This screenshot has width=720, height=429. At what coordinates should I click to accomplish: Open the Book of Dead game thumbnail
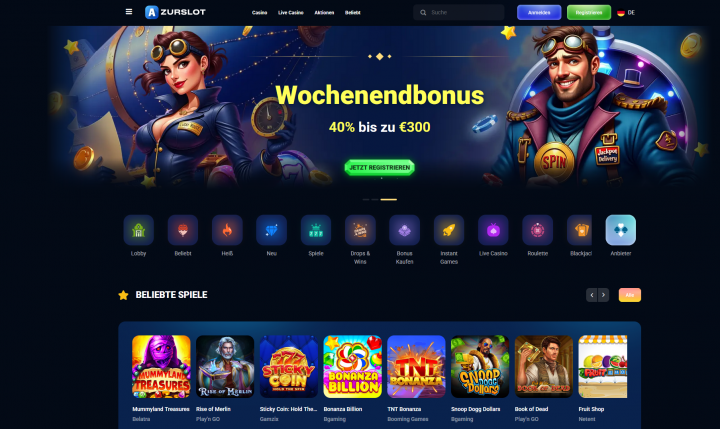[x=544, y=367]
